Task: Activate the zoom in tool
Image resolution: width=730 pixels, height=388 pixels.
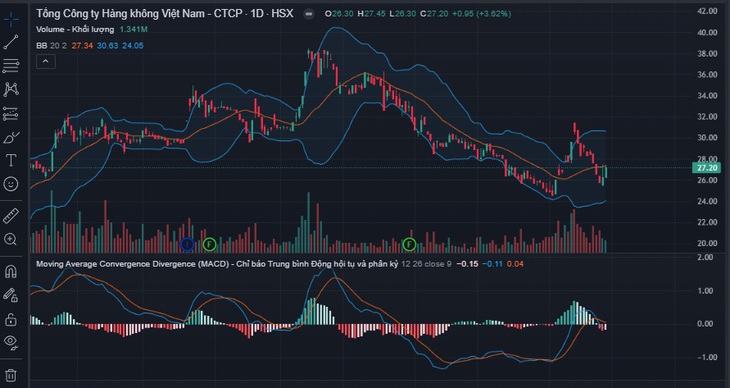Action: [x=11, y=239]
